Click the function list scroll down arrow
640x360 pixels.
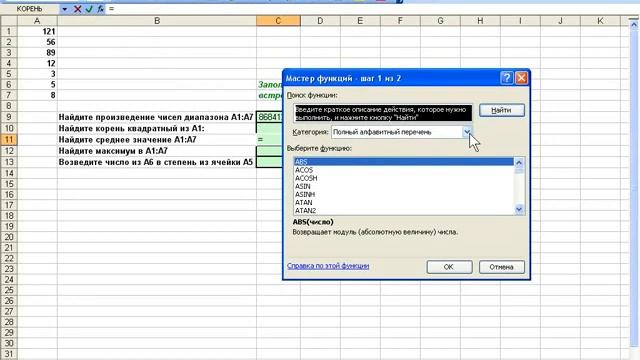[519, 210]
